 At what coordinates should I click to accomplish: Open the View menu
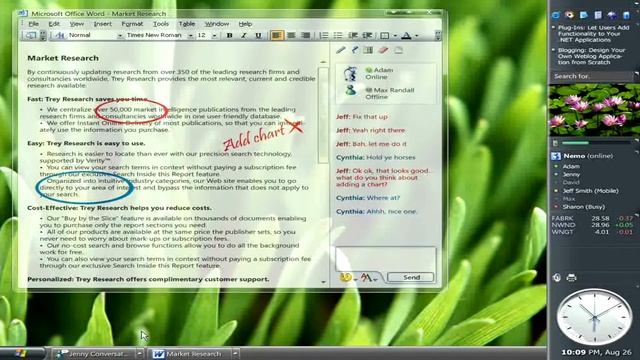click(76, 24)
